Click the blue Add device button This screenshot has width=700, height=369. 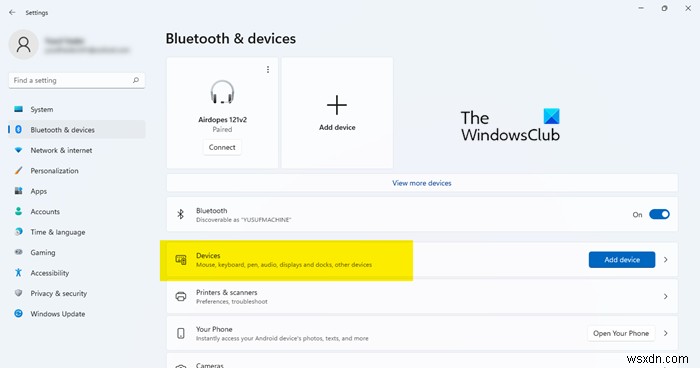tap(622, 260)
